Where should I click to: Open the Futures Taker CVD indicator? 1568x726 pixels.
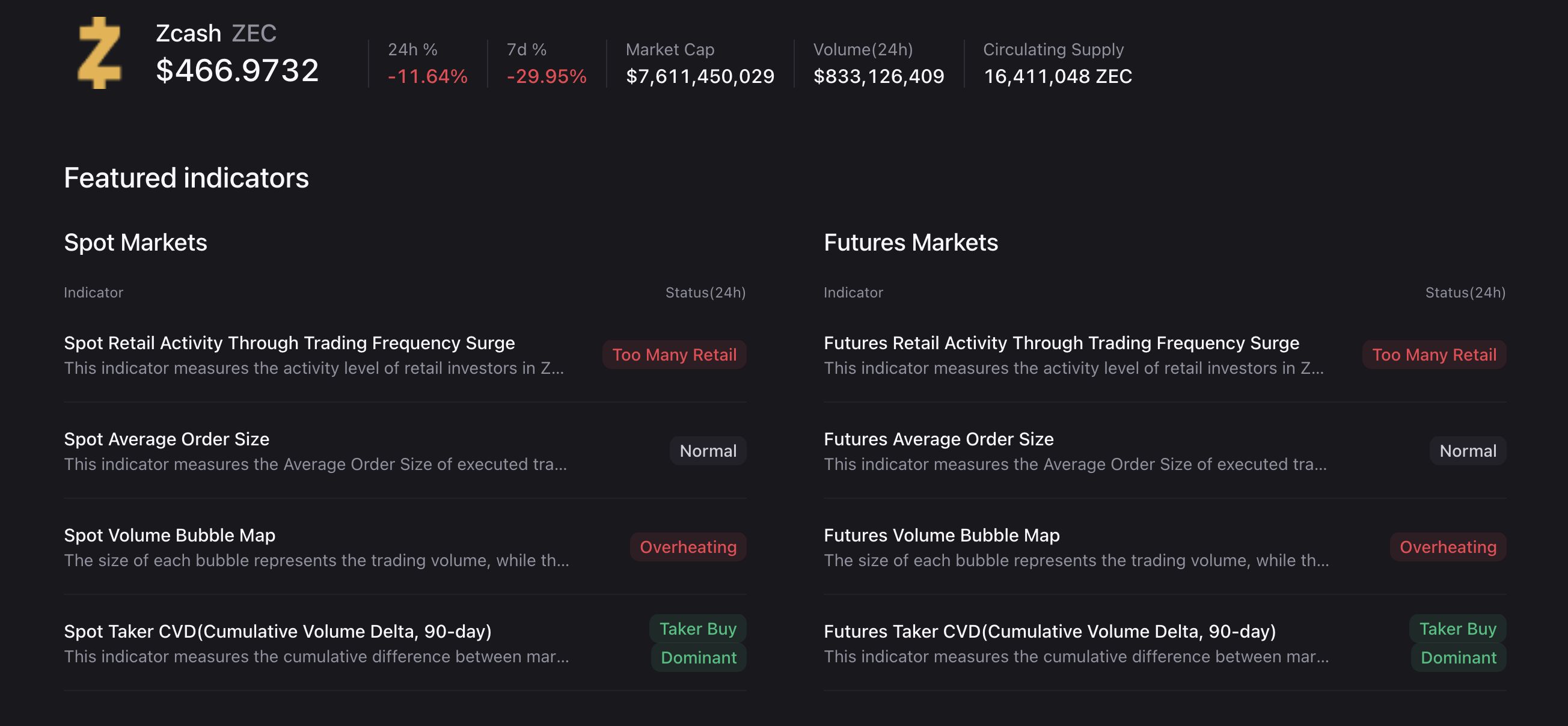[x=1142, y=631]
